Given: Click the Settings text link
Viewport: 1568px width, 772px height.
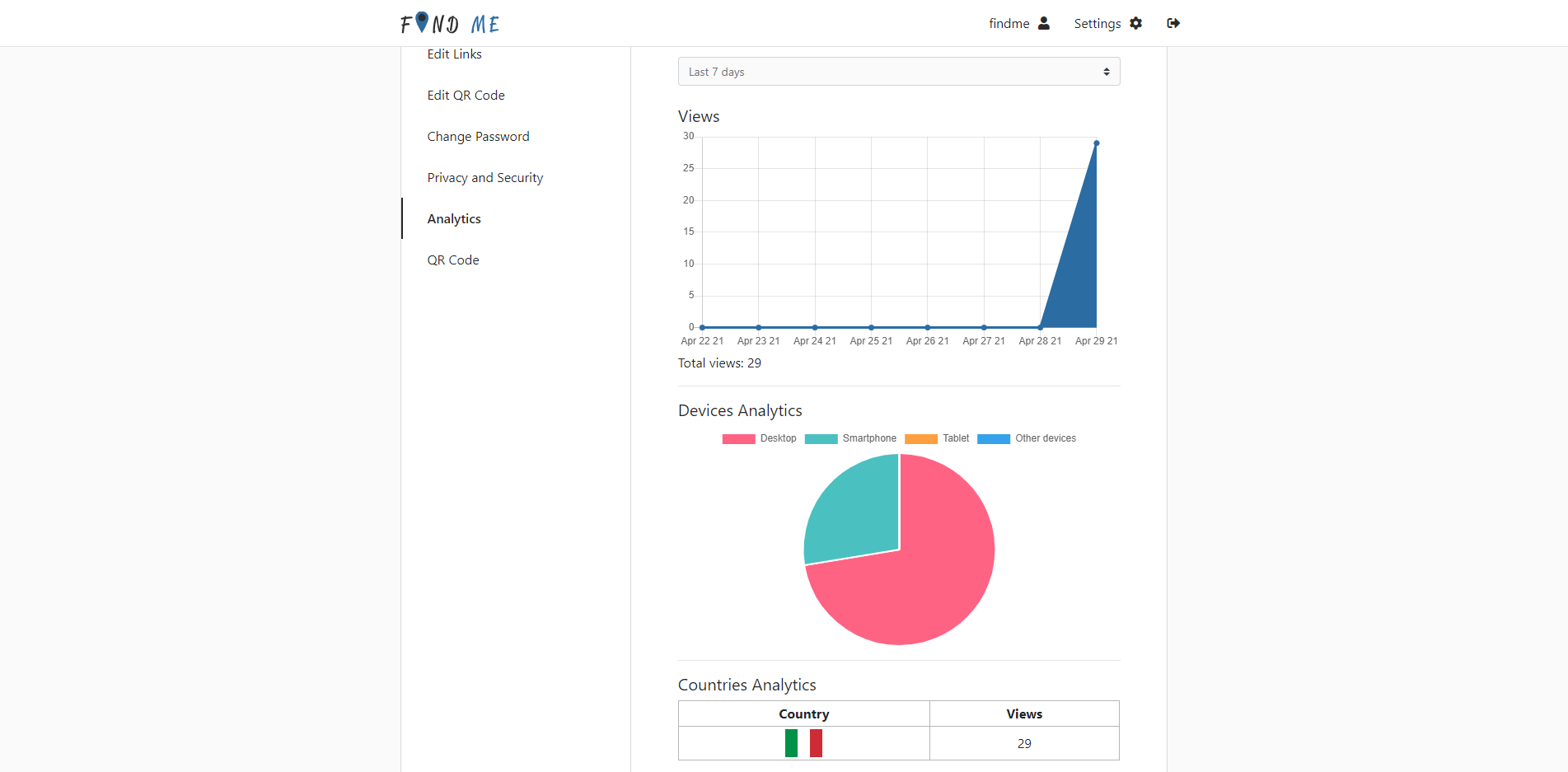Looking at the screenshot, I should (1097, 23).
